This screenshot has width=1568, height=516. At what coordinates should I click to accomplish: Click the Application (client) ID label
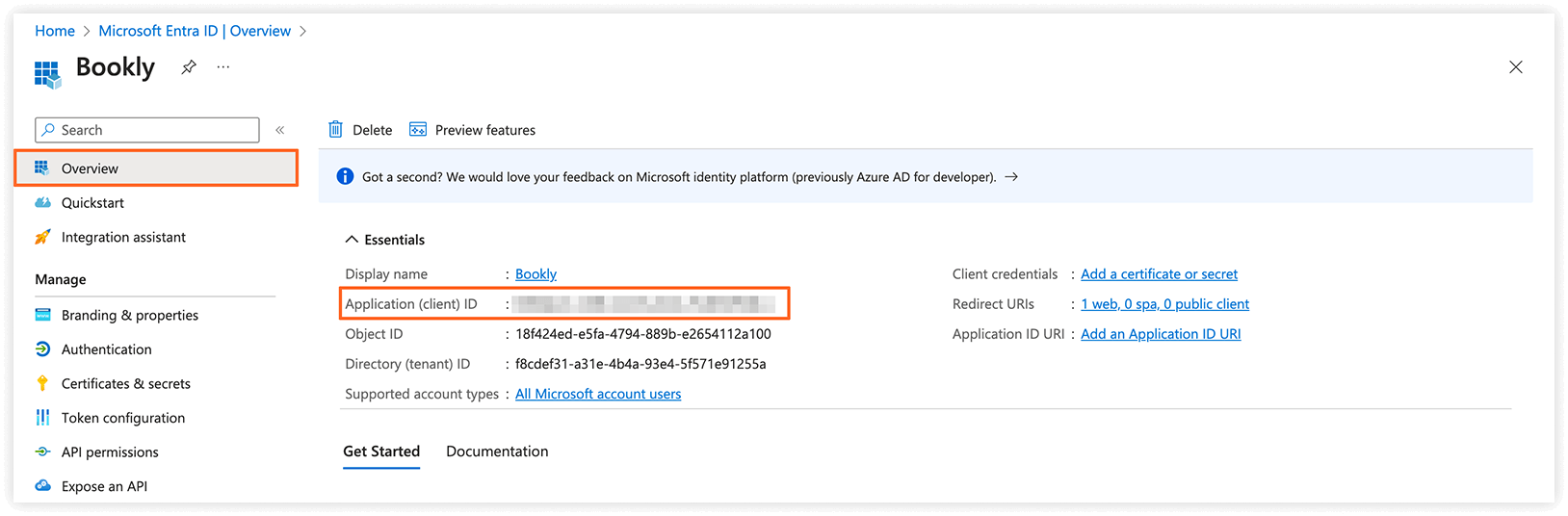coord(411,304)
